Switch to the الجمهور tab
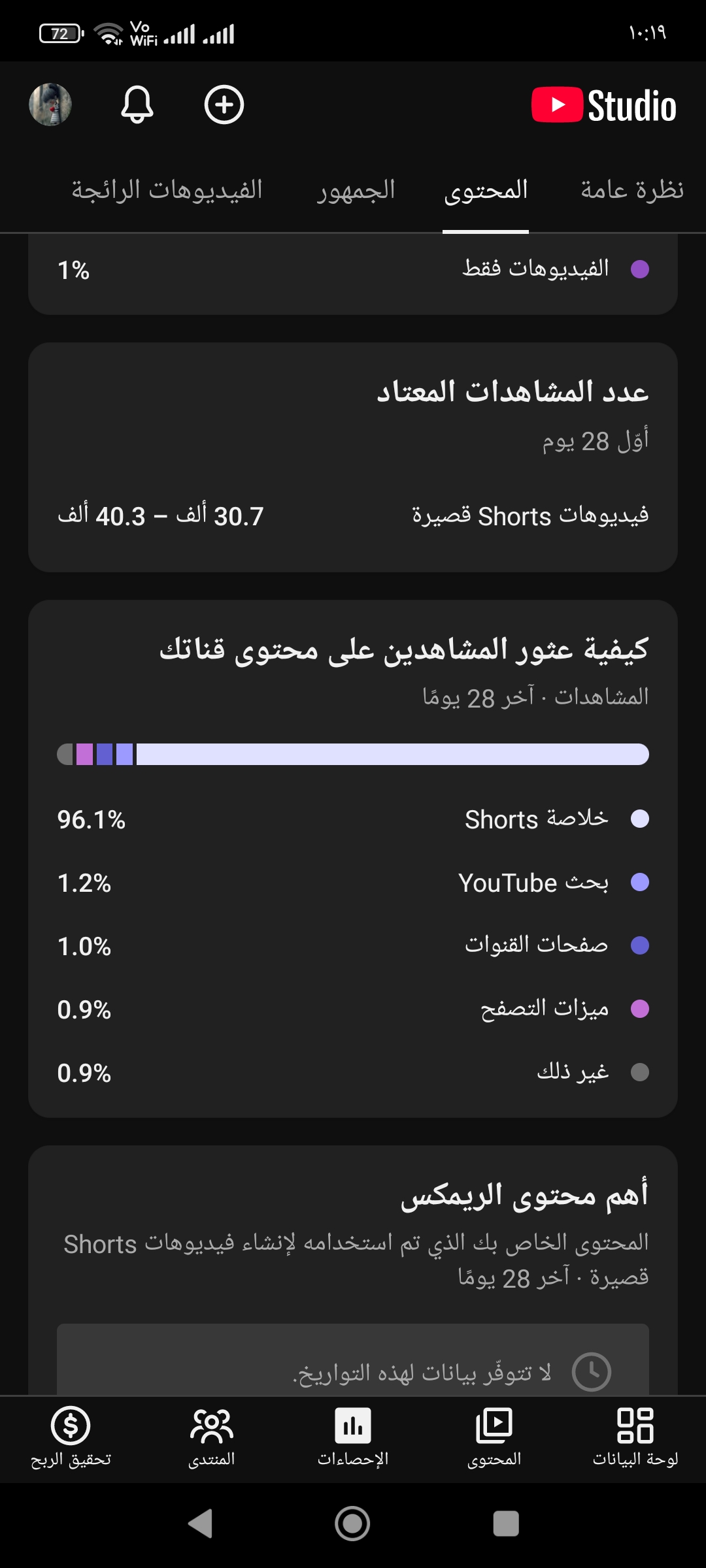 pos(356,190)
